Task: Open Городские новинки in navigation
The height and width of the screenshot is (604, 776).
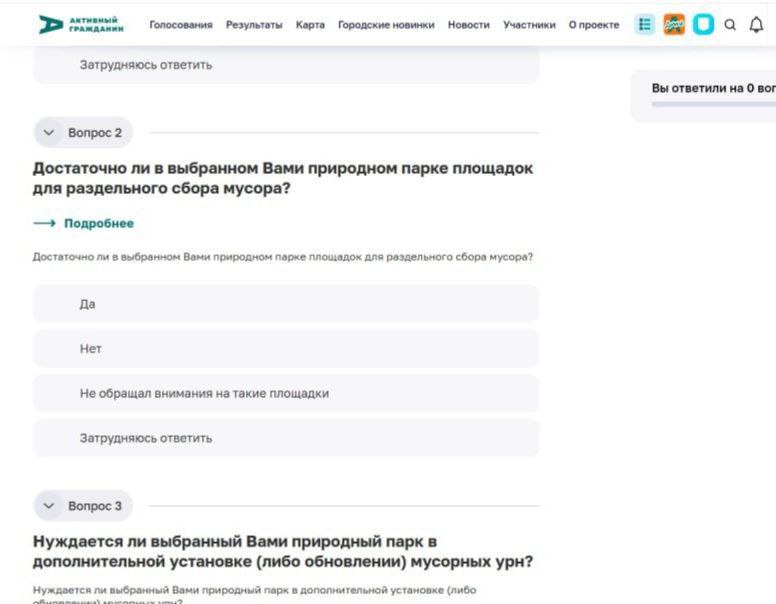Action: pos(386,25)
